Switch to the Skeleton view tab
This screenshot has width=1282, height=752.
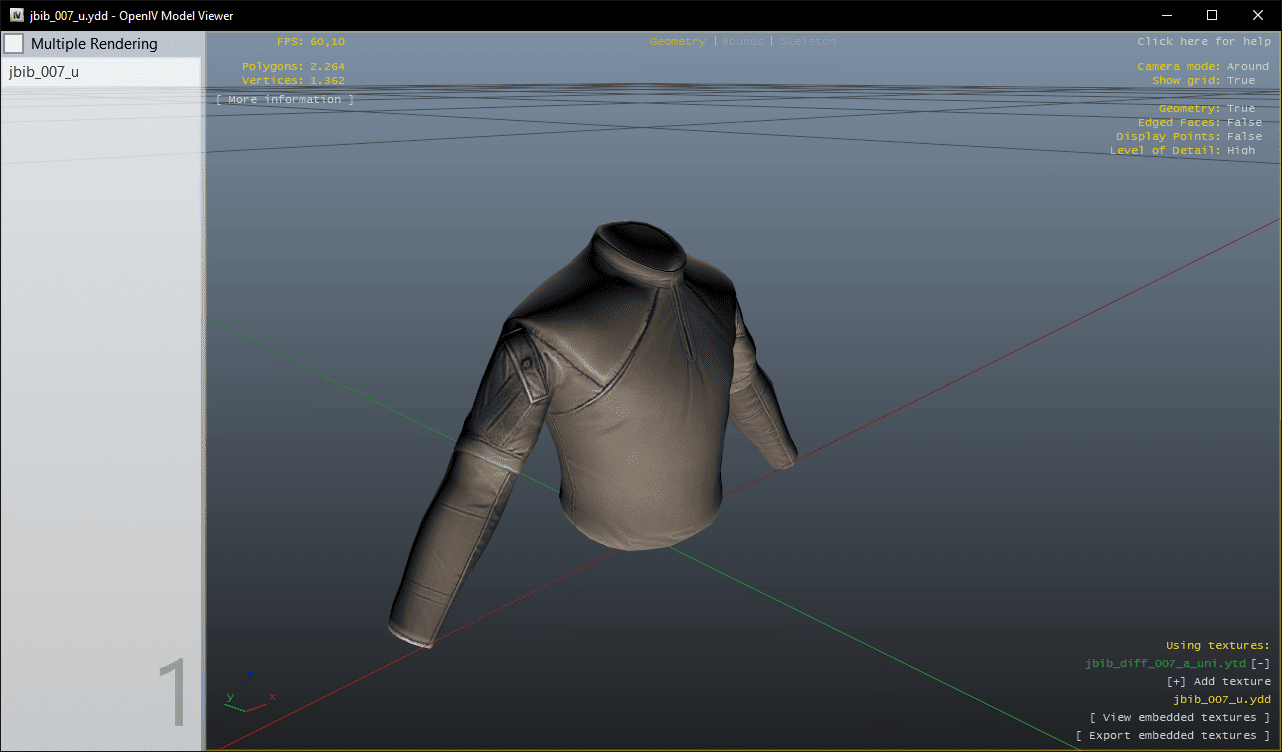click(807, 42)
